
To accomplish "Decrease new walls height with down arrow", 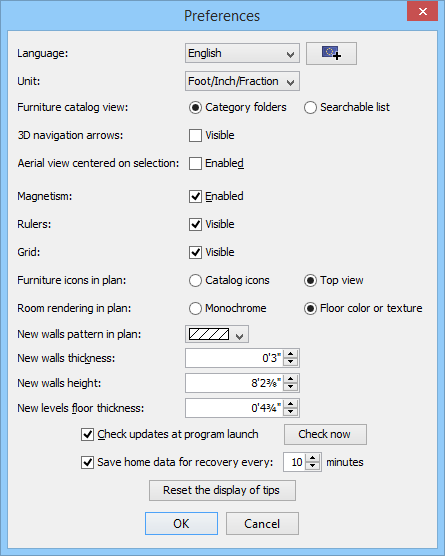I will click(291, 387).
